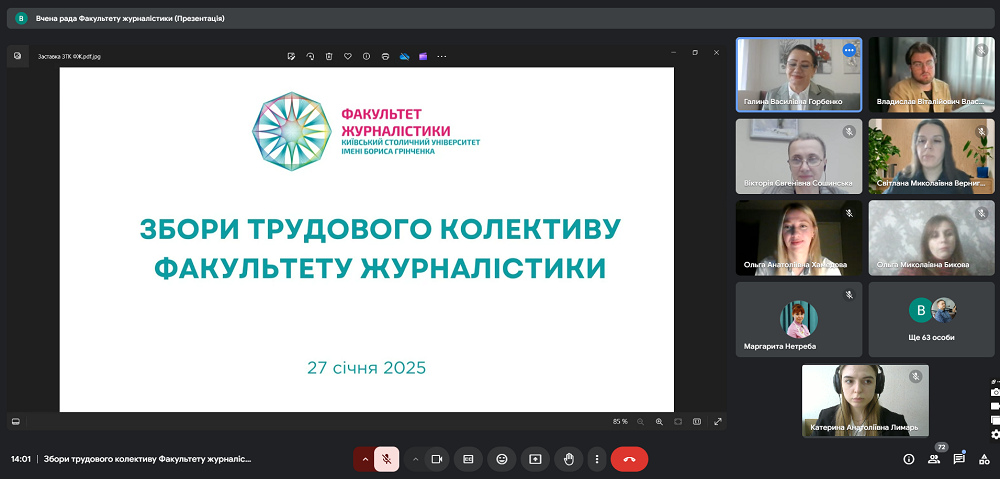Image resolution: width=1000 pixels, height=479 pixels.
Task: Open the chat panel icon
Action: click(959, 459)
